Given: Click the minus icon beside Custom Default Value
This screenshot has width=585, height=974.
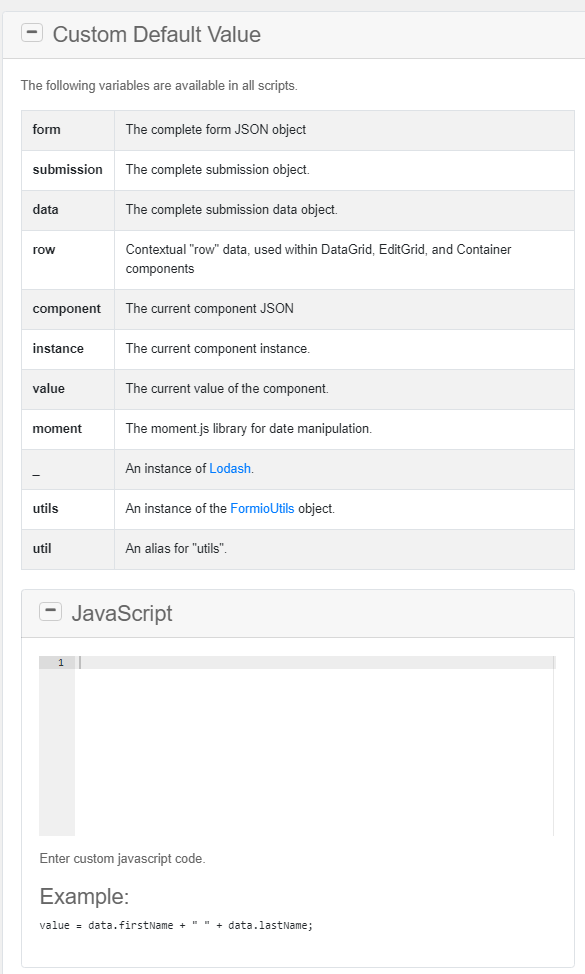Looking at the screenshot, I should 31,32.
